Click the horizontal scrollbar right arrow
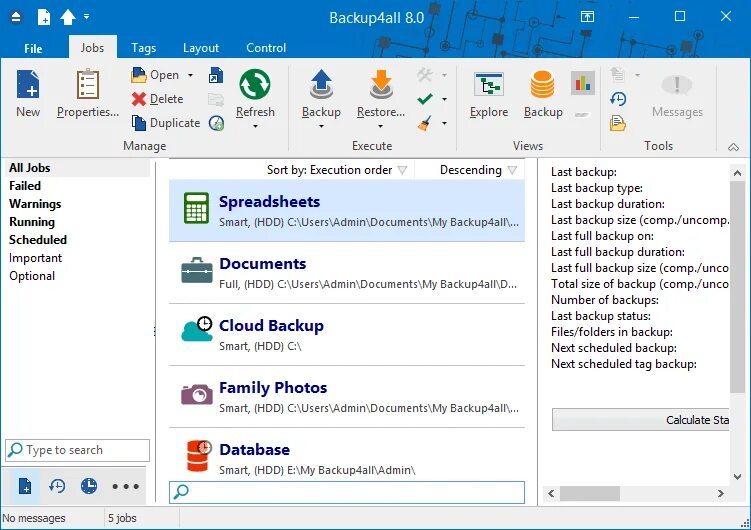751x530 pixels. click(x=720, y=493)
